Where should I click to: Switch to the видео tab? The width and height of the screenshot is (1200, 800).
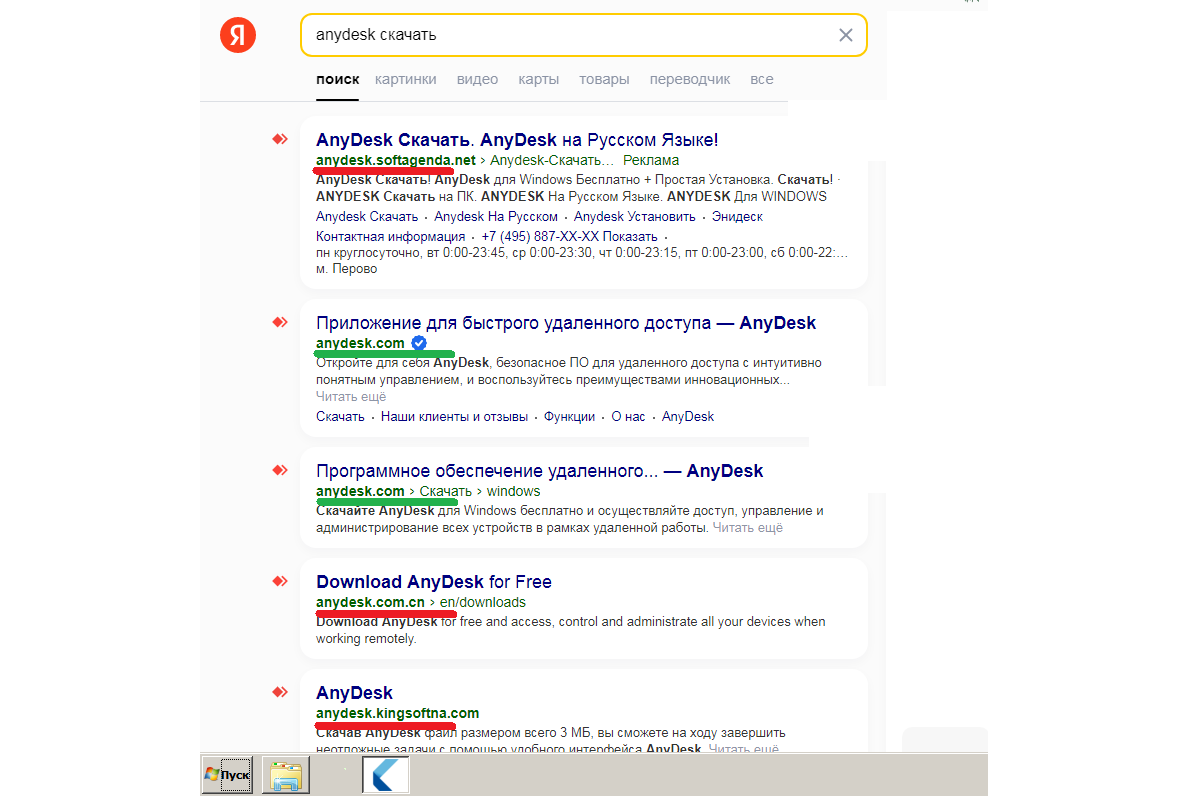[477, 79]
